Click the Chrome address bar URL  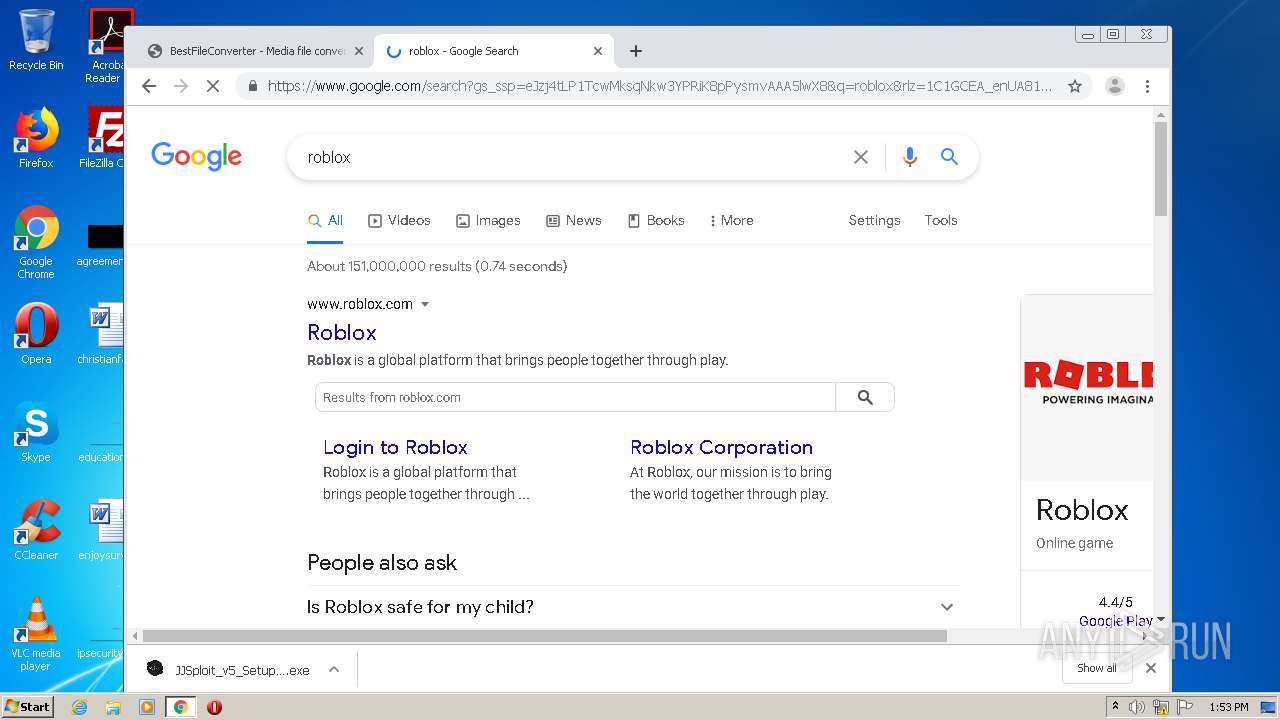(x=660, y=86)
